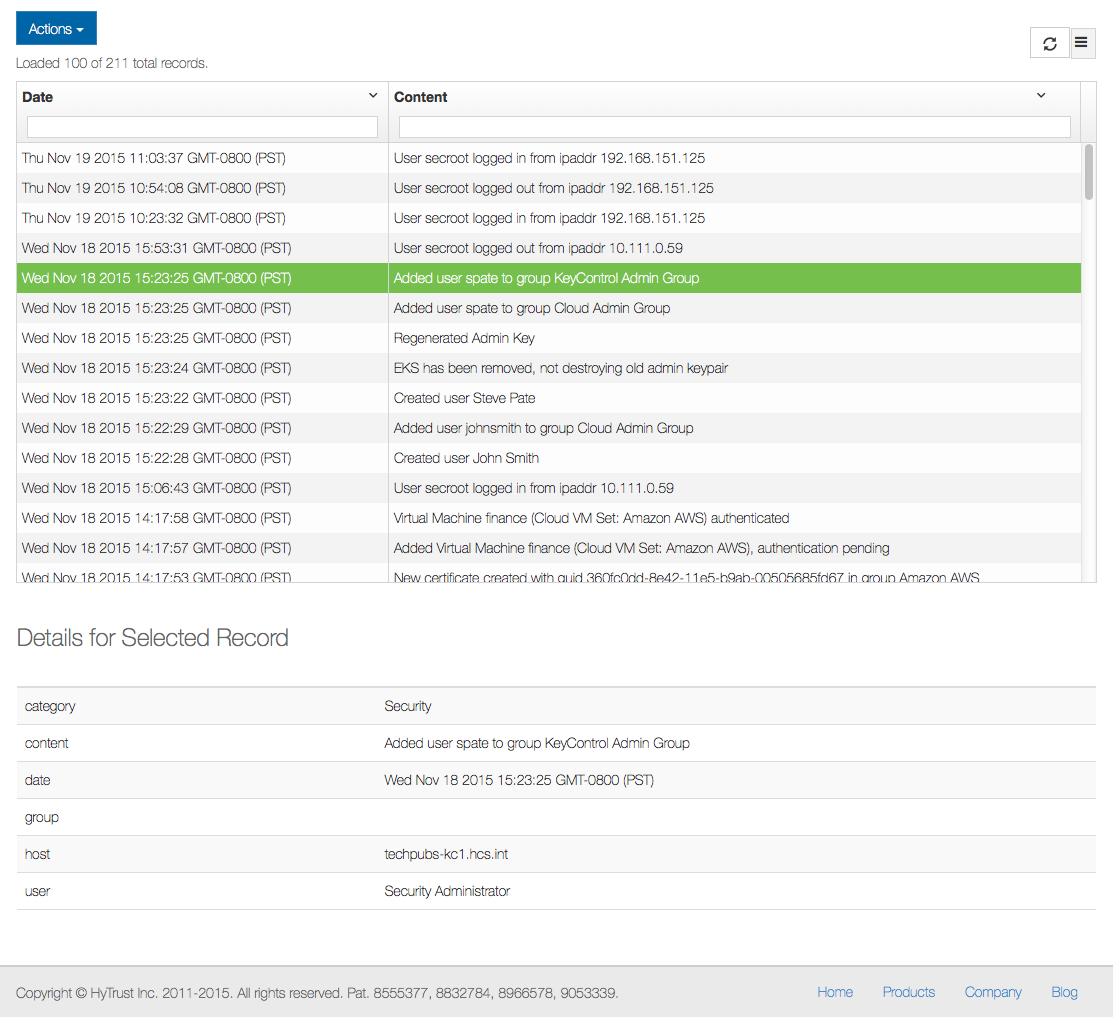Expand the Content column sort chevron
1113x1017 pixels.
point(1041,95)
